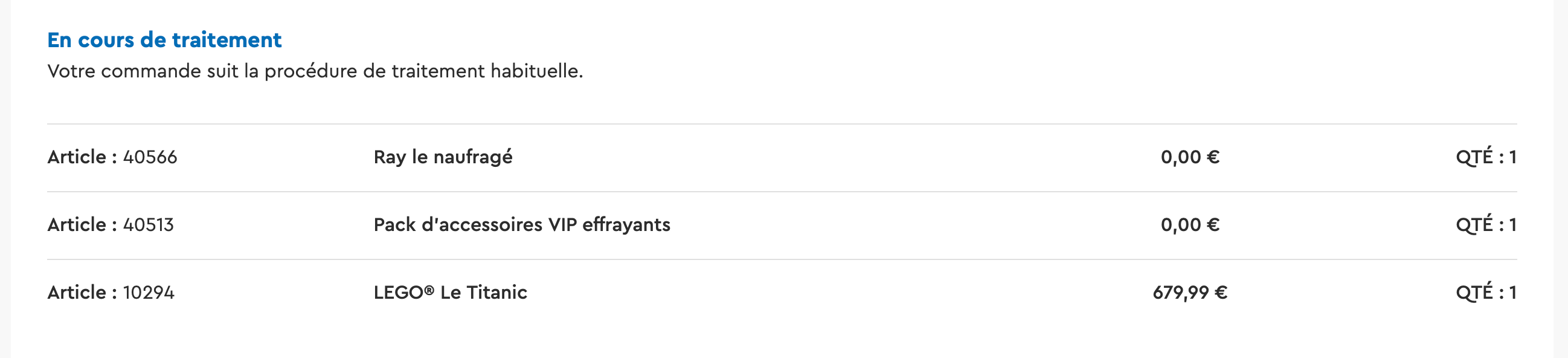The width and height of the screenshot is (1568, 358).
Task: Select article number 10294
Action: pos(149,293)
